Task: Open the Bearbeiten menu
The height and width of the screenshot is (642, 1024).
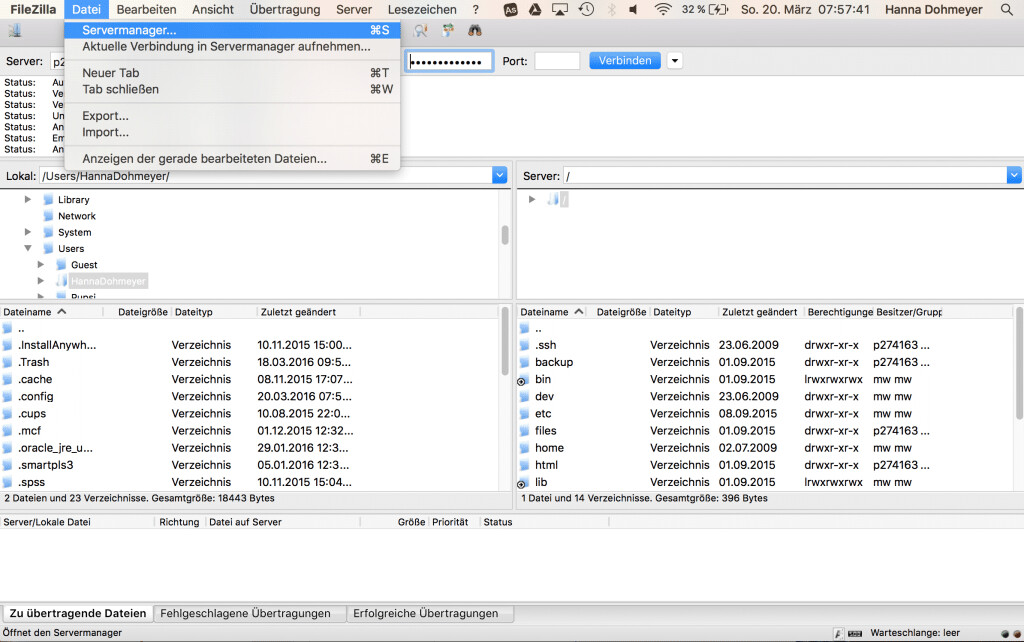Action: click(146, 9)
